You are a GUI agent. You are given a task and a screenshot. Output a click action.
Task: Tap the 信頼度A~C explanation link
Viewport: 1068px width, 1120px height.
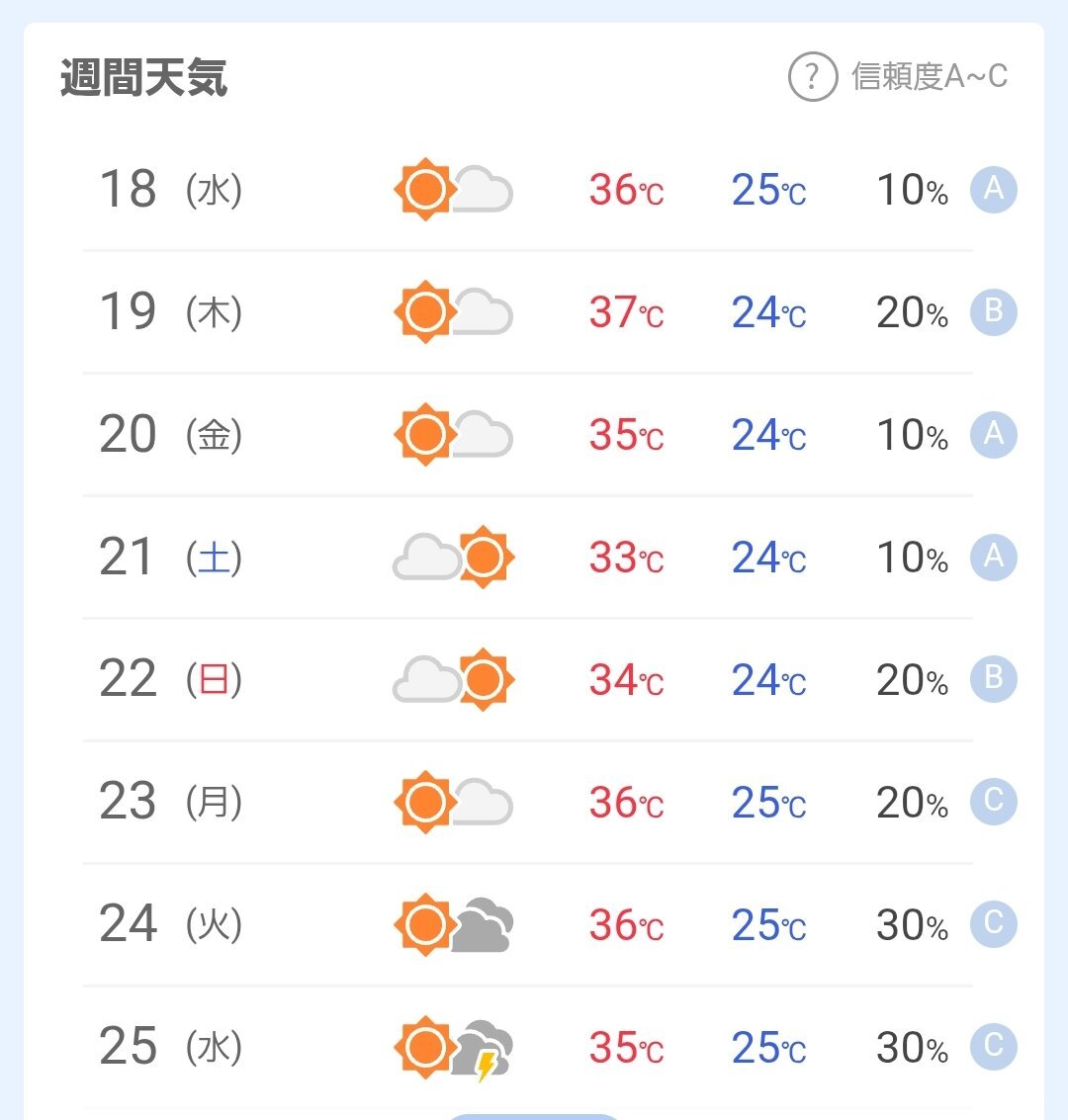929,76
